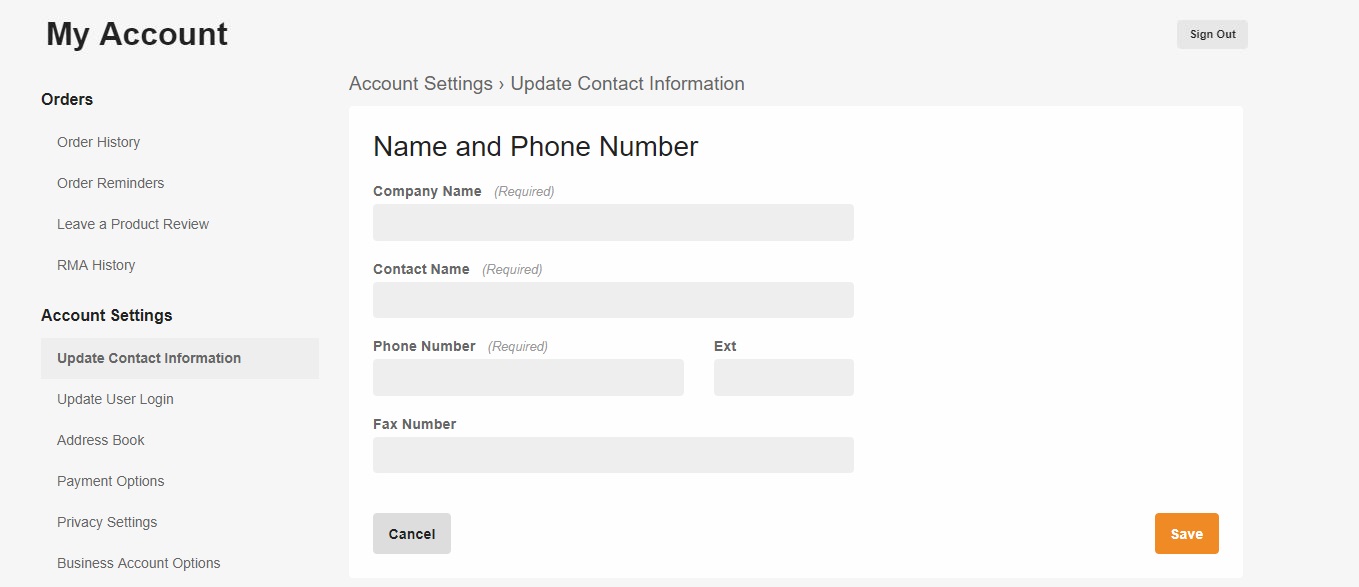View Business Account Options
Screen dimensions: 1359x587
coord(138,562)
